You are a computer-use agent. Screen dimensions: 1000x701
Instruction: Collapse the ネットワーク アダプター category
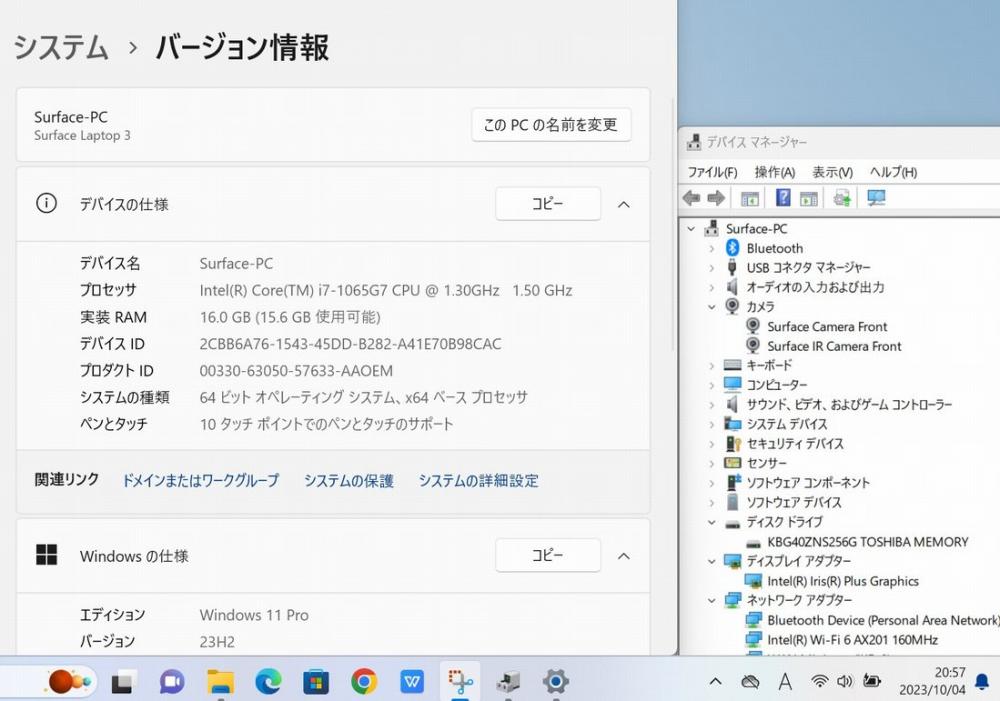(712, 600)
